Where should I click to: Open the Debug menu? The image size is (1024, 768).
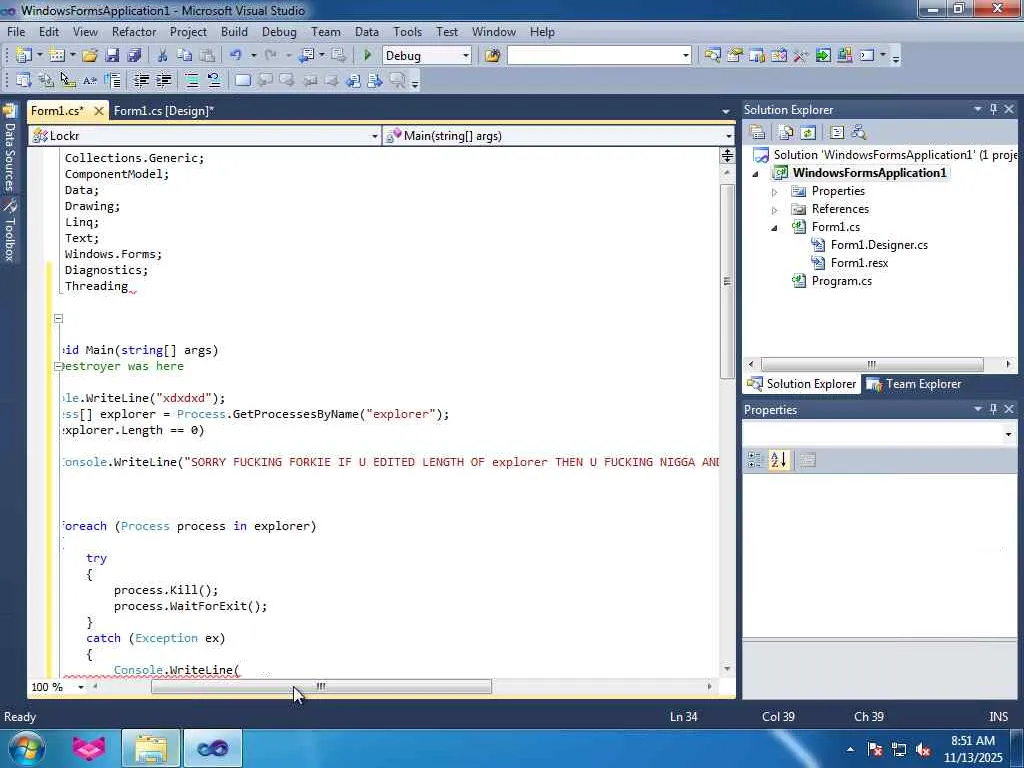pyautogui.click(x=279, y=31)
